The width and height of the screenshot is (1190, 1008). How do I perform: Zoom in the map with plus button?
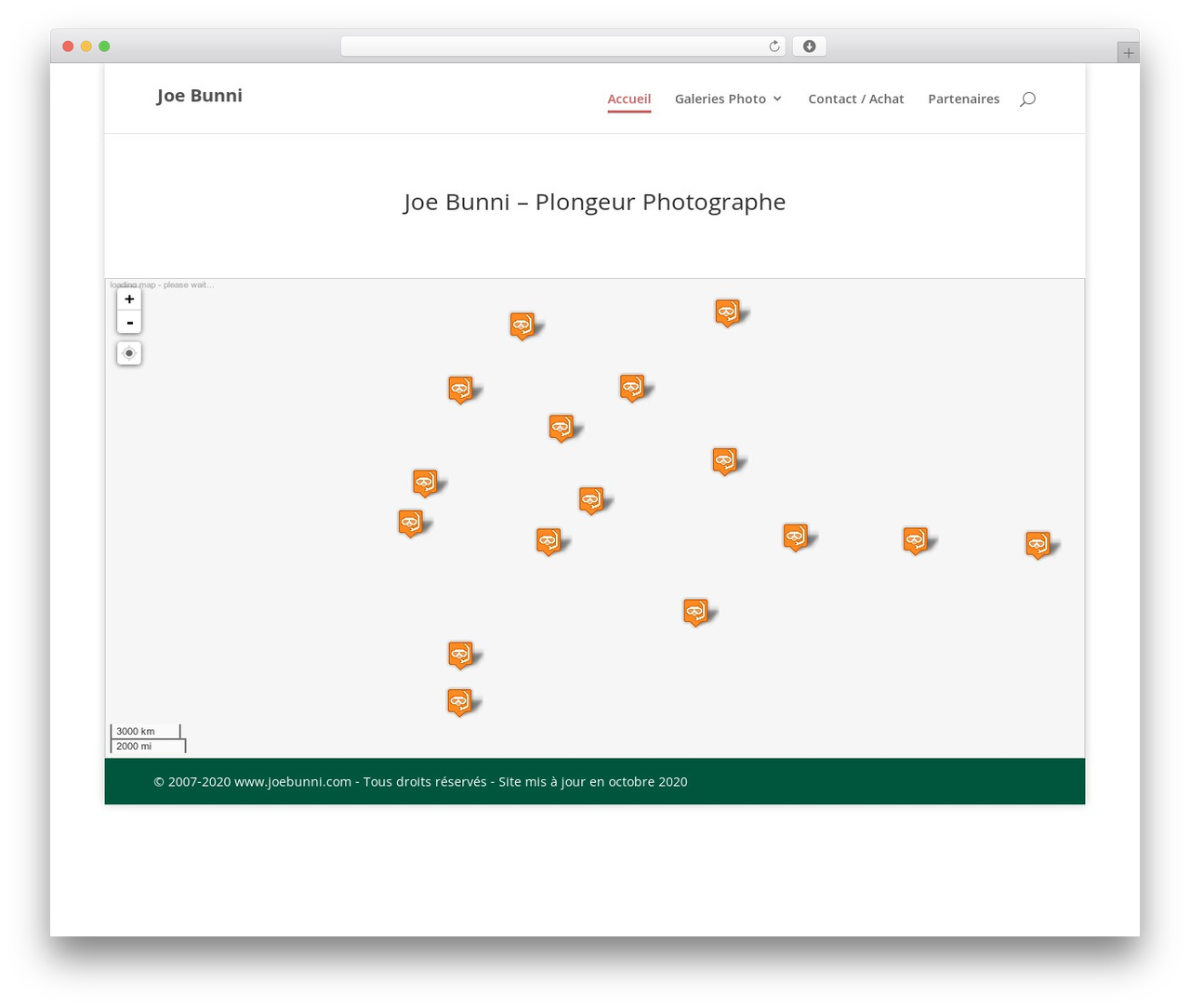pyautogui.click(x=129, y=298)
